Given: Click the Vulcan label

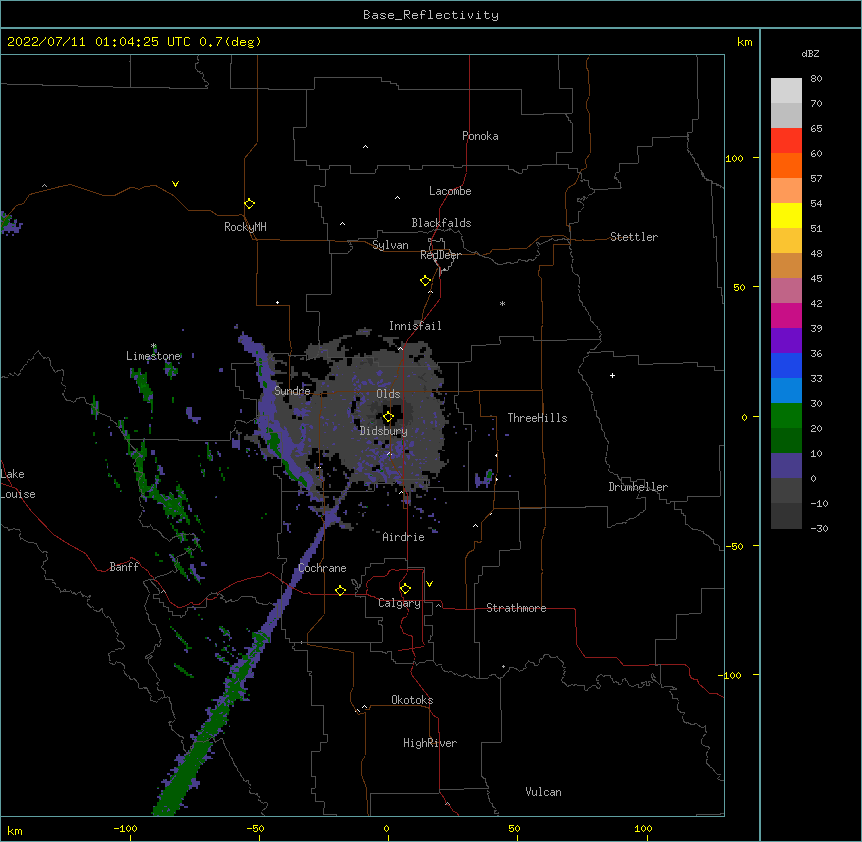Looking at the screenshot, I should [x=543, y=792].
